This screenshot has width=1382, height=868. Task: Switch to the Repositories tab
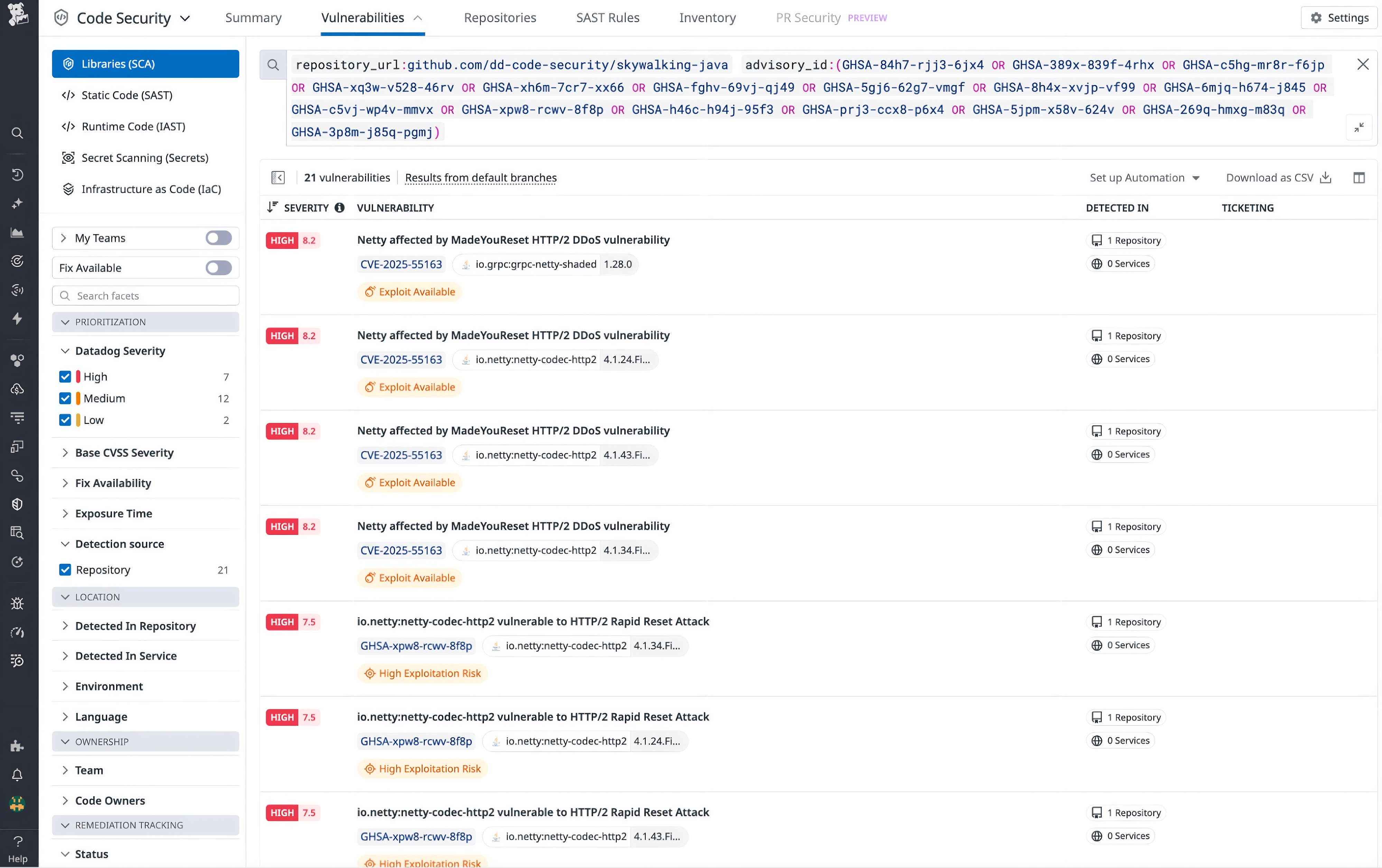pos(500,17)
